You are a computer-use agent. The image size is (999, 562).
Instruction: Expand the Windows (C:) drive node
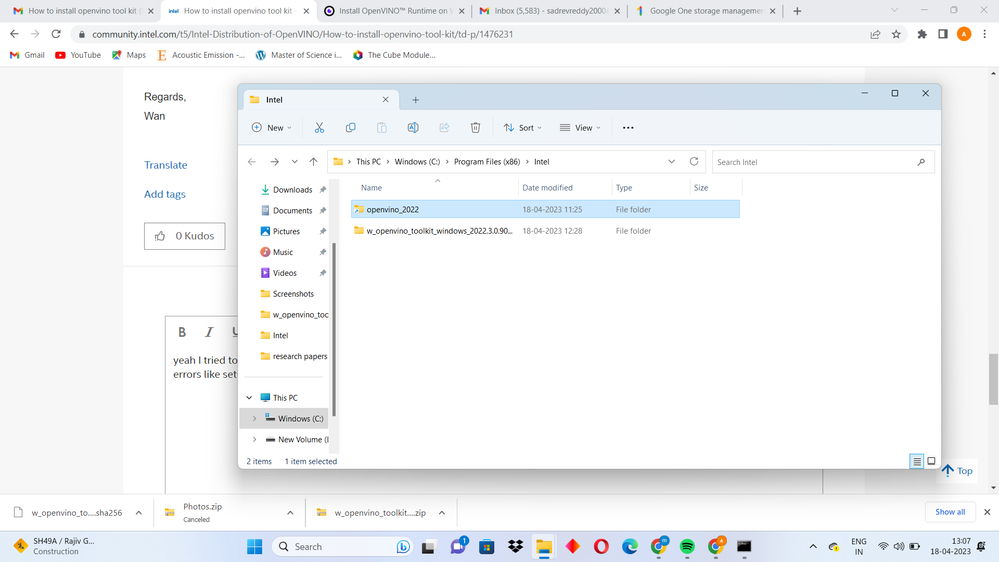(x=254, y=419)
